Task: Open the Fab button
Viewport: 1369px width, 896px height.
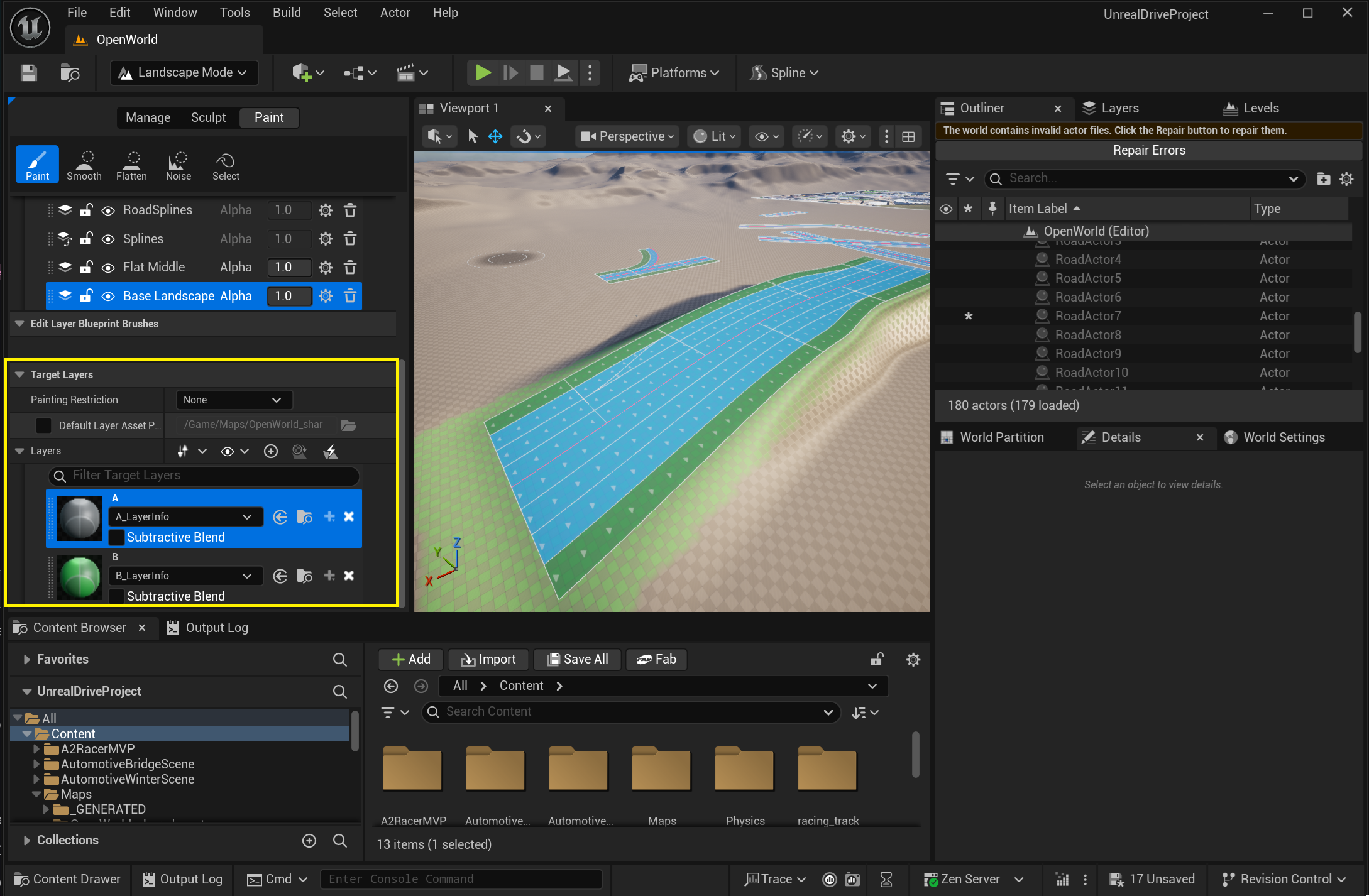Action: [x=656, y=659]
